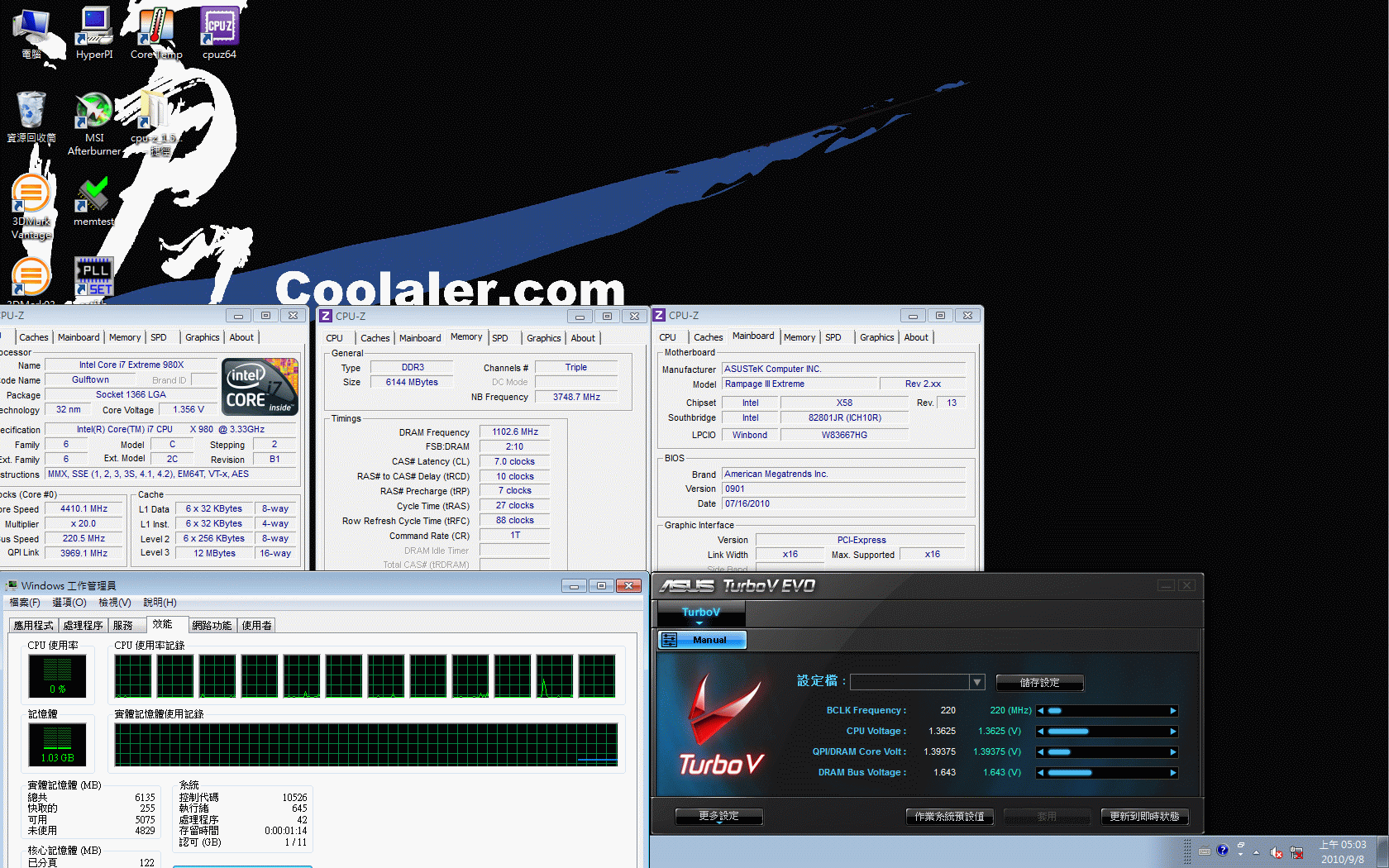
Task: Open the Computer desktop icon
Action: click(31, 33)
